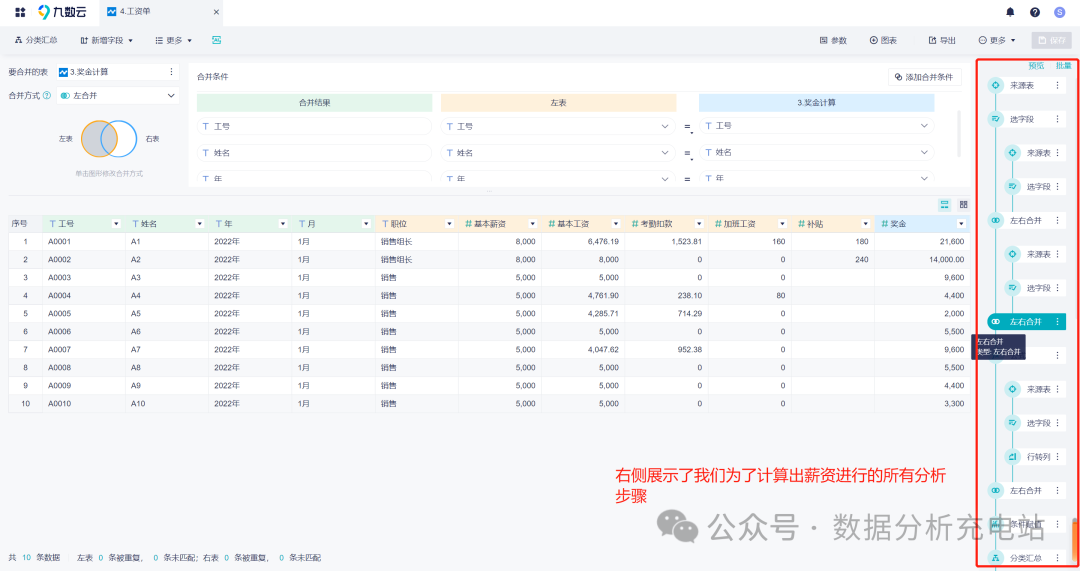Viewport: 1080px width, 571px height.
Task: Open the 左表 工号 condition dropdown
Action: tap(558, 127)
